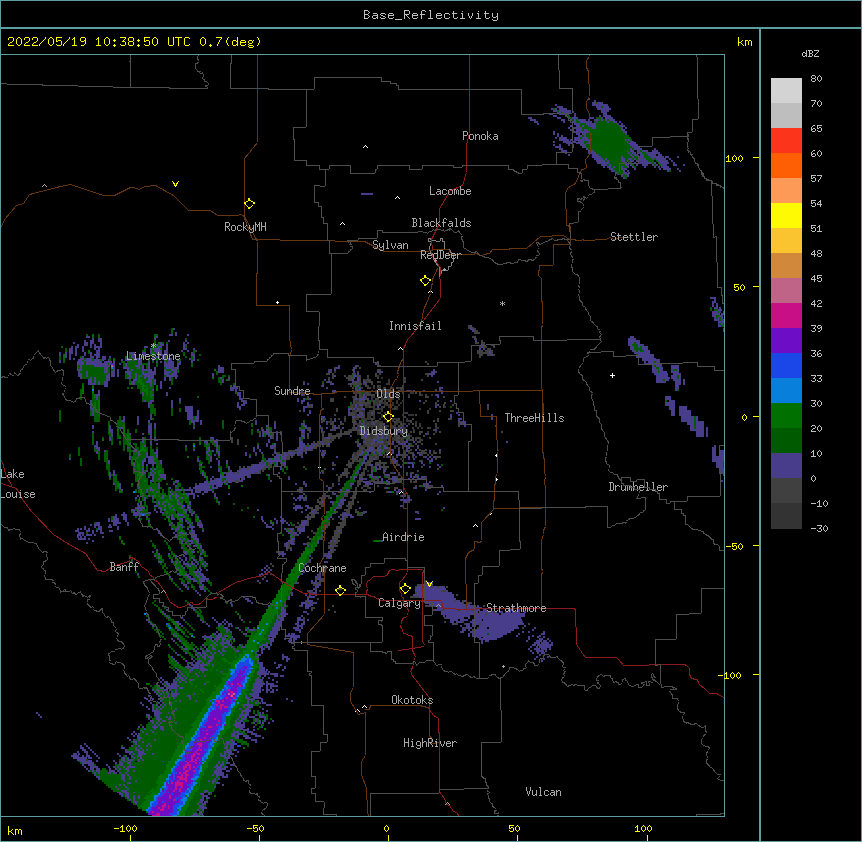The image size is (862, 842).
Task: Select the bright green 20-30 dBZ legend swatch
Action: 786,416
